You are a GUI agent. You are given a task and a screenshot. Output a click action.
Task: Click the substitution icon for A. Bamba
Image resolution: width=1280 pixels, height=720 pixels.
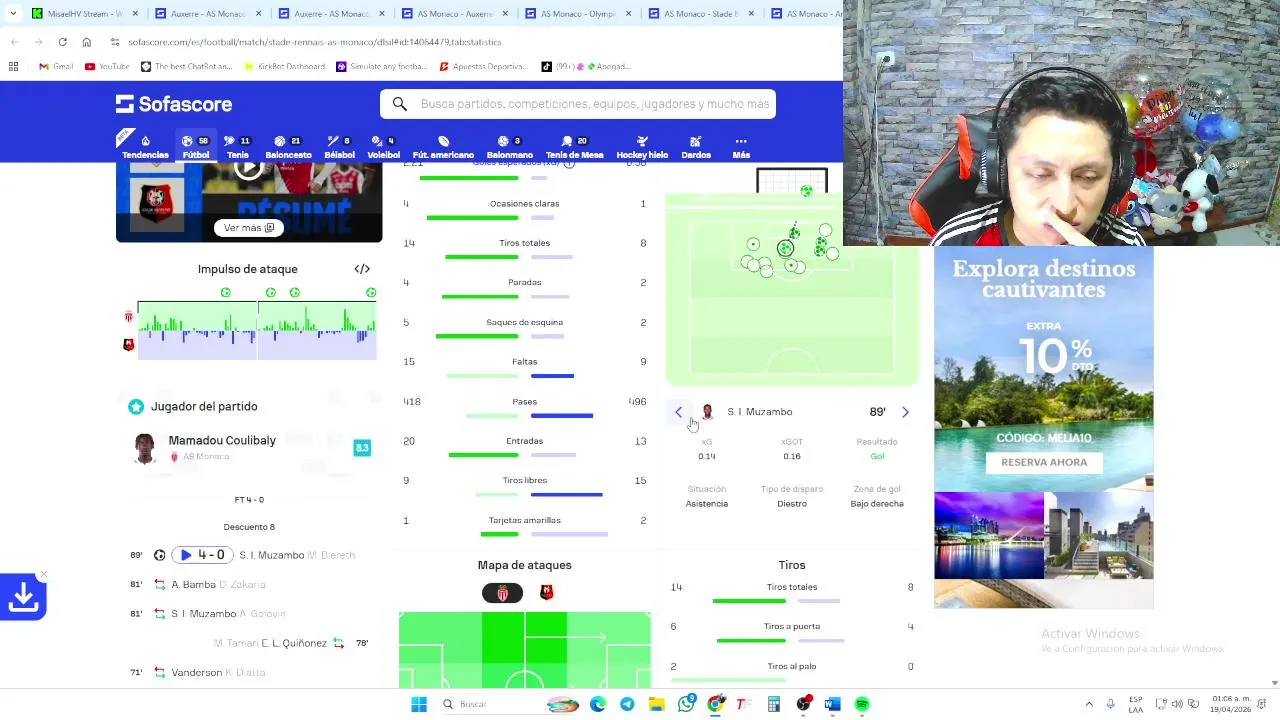[x=159, y=584]
